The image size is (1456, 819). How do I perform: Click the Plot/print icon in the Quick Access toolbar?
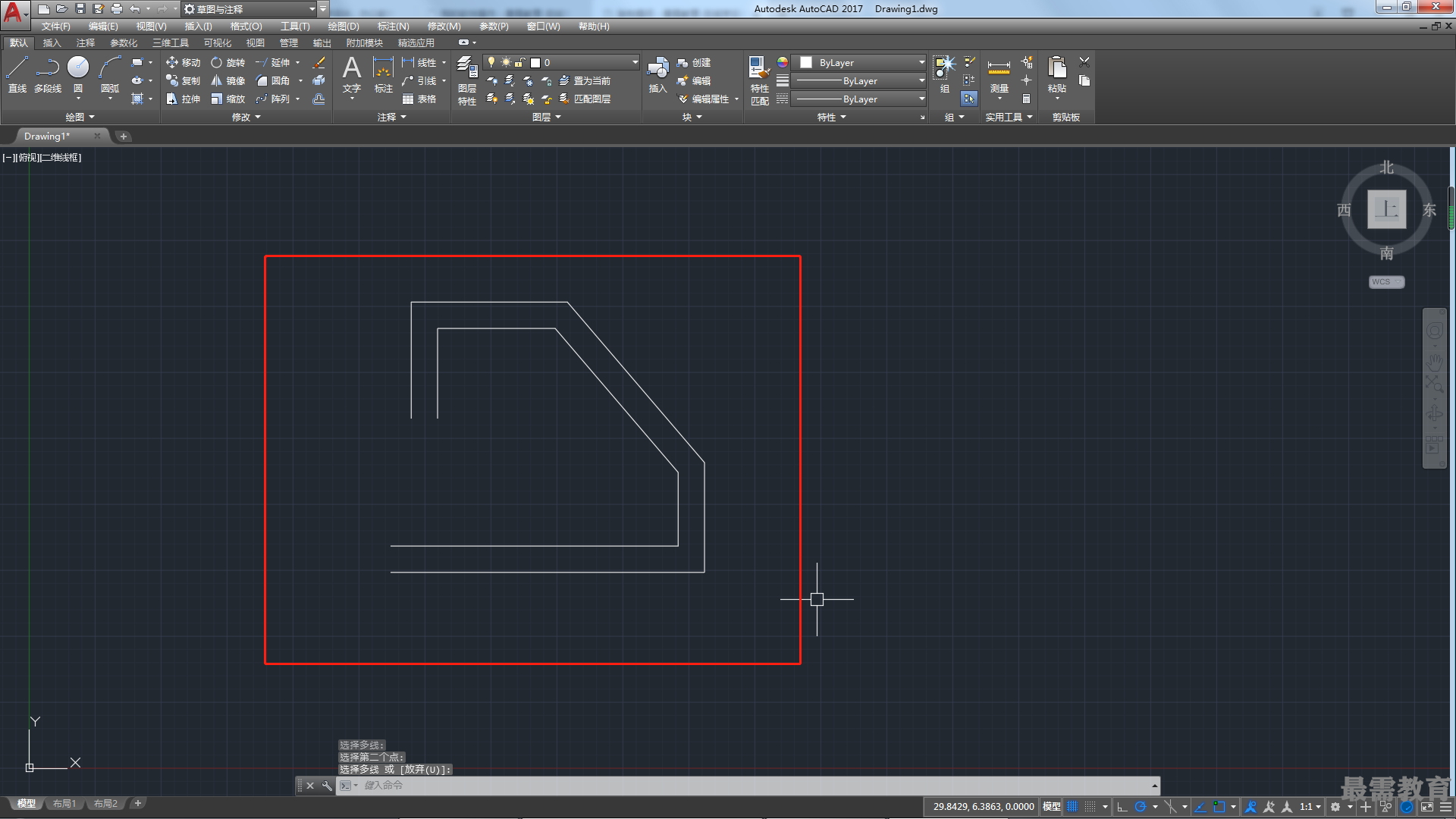pos(117,9)
